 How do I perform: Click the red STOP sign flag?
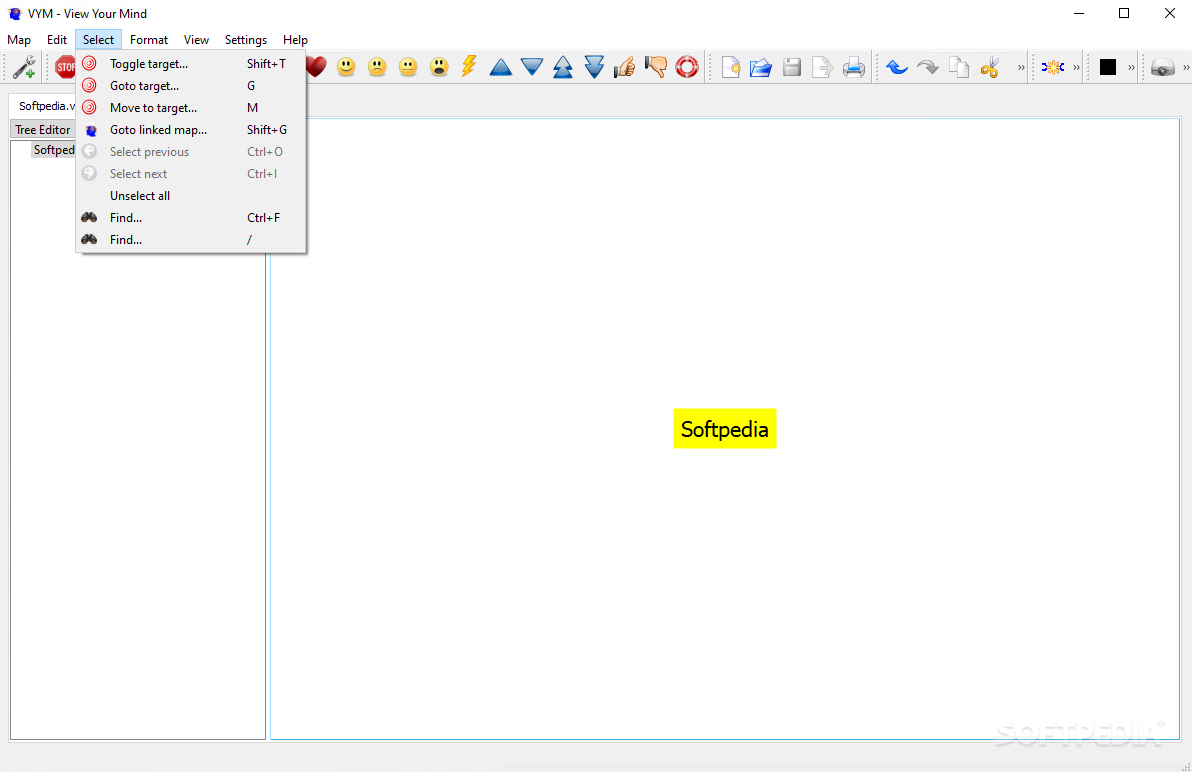[x=65, y=67]
